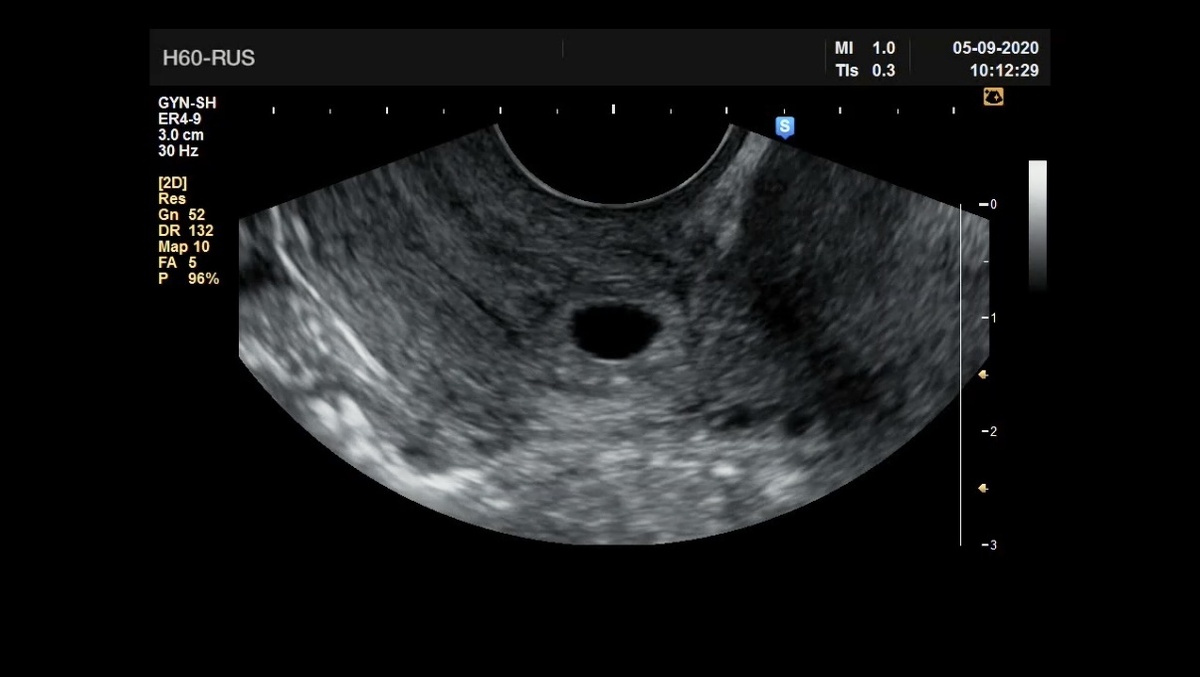
Task: Click the 1 mark on depth scale
Action: [x=988, y=318]
